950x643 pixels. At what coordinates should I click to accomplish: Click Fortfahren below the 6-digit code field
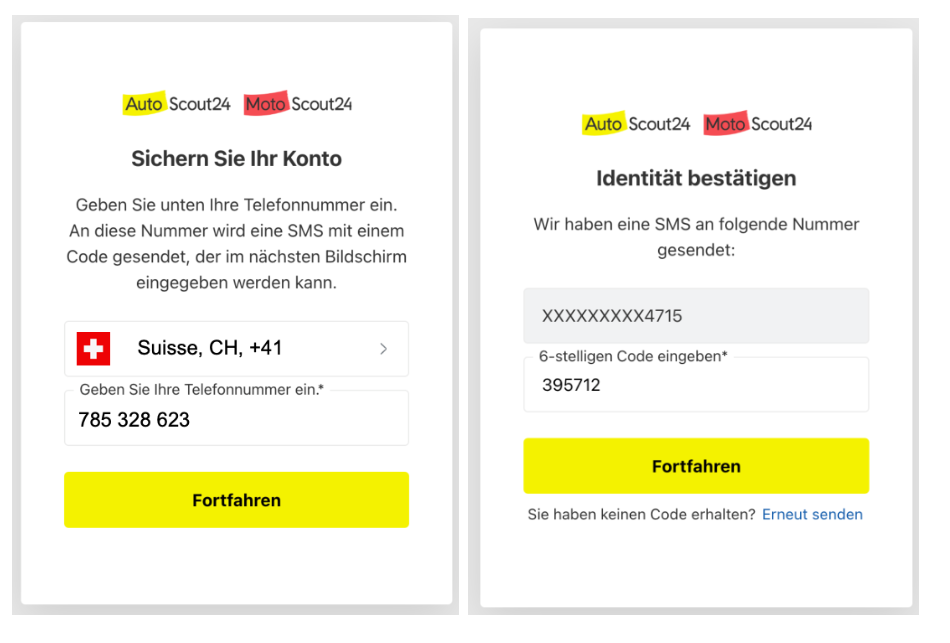[696, 466]
